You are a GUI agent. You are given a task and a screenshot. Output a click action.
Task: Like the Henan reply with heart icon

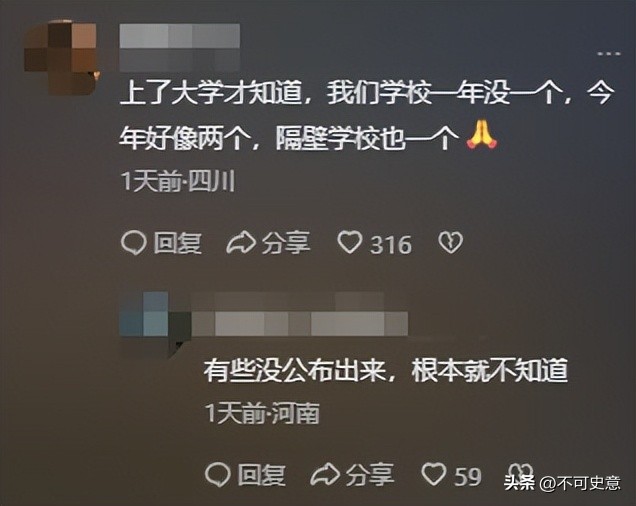coord(434,474)
